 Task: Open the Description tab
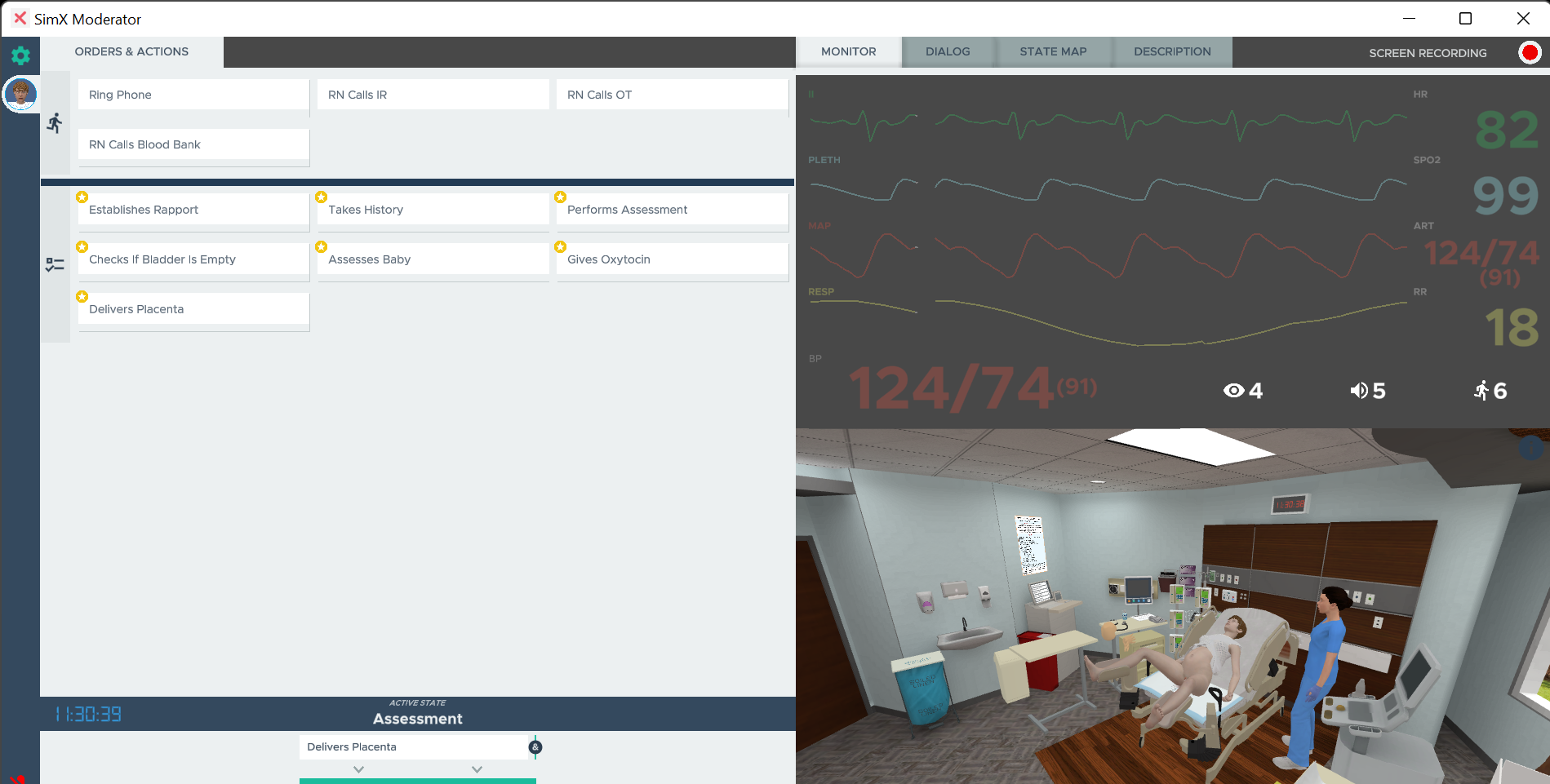pyautogui.click(x=1172, y=51)
